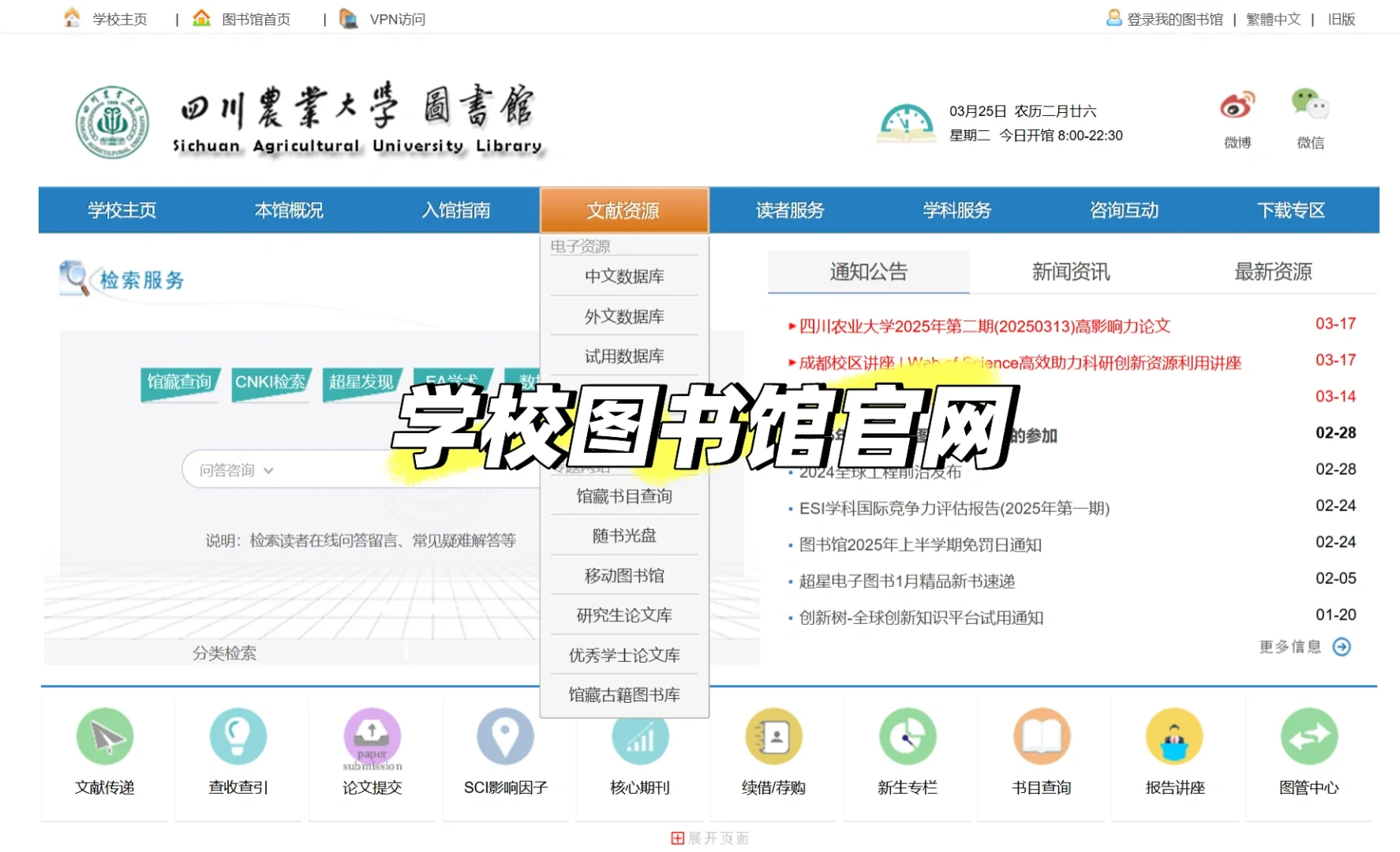Screen dimensions: 1400x852
Task: Click the 登录我的图书馆 user icon
Action: pyautogui.click(x=1114, y=17)
